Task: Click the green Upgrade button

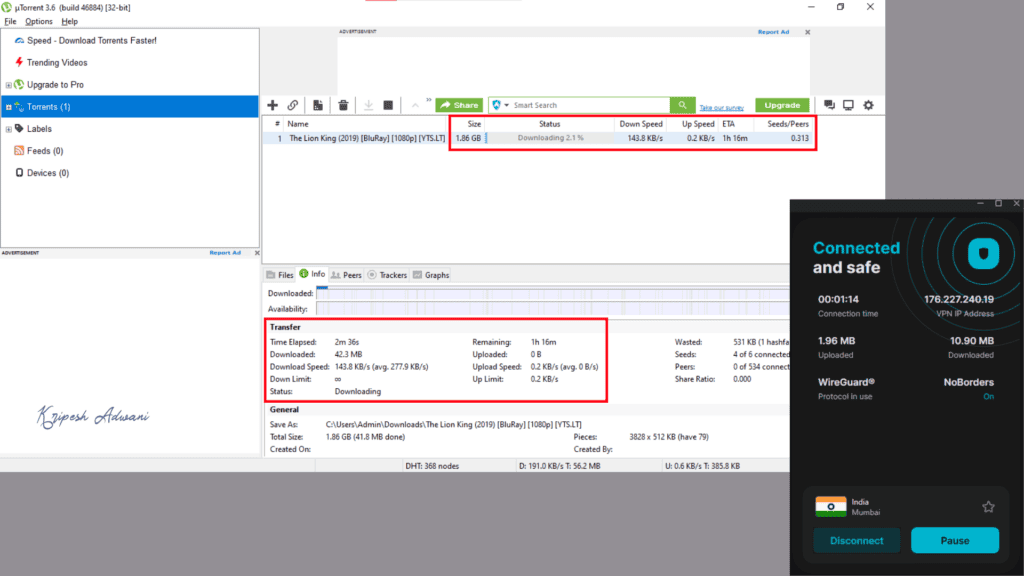Action: click(x=782, y=104)
